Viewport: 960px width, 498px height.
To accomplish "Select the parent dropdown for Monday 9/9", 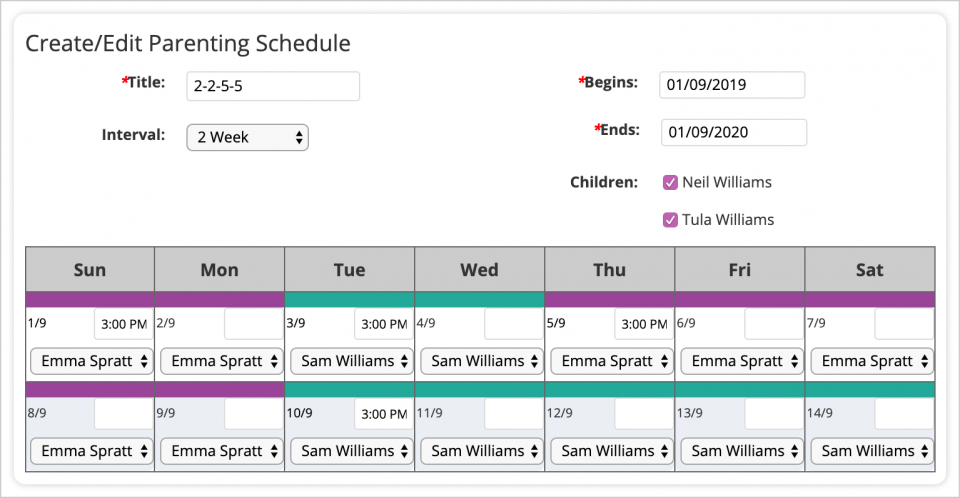I will (x=222, y=451).
